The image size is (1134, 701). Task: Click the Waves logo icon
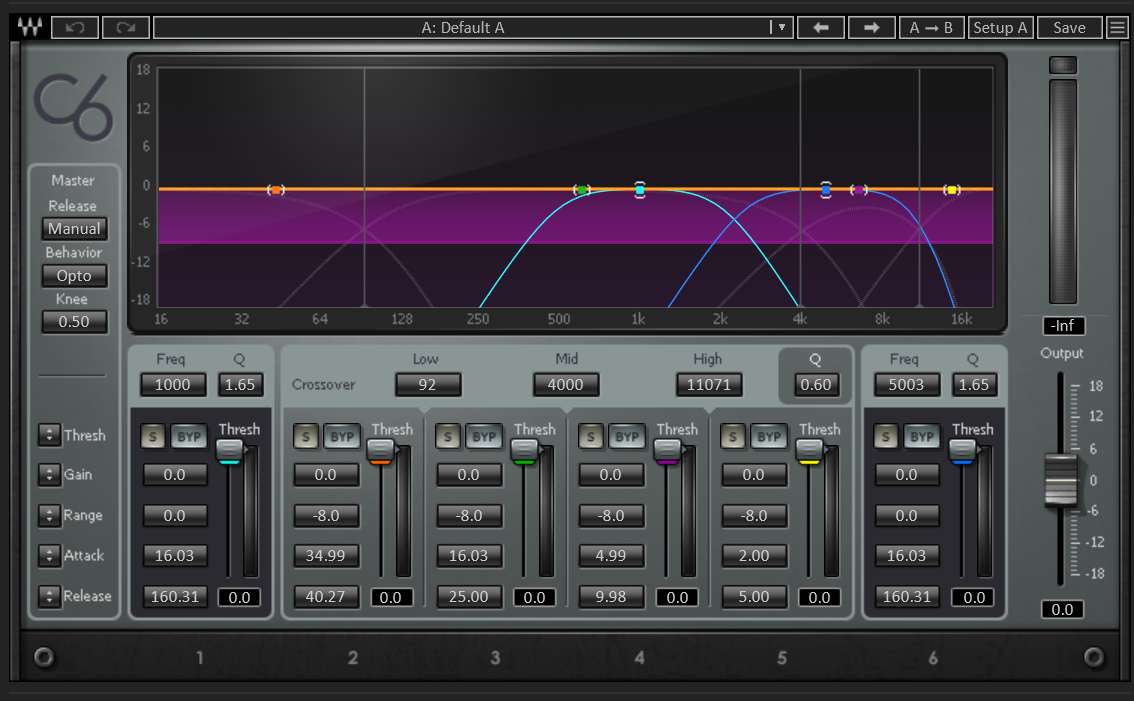tap(29, 28)
